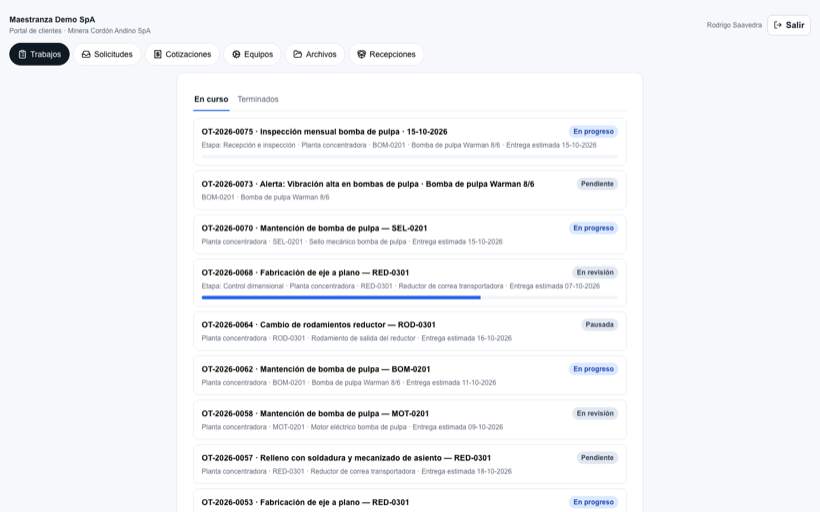The width and height of the screenshot is (820, 512).
Task: Click 'BOM-0201 · Bomba de pulpa Warman 8/6' under OT-2026-0073
Action: (265, 198)
